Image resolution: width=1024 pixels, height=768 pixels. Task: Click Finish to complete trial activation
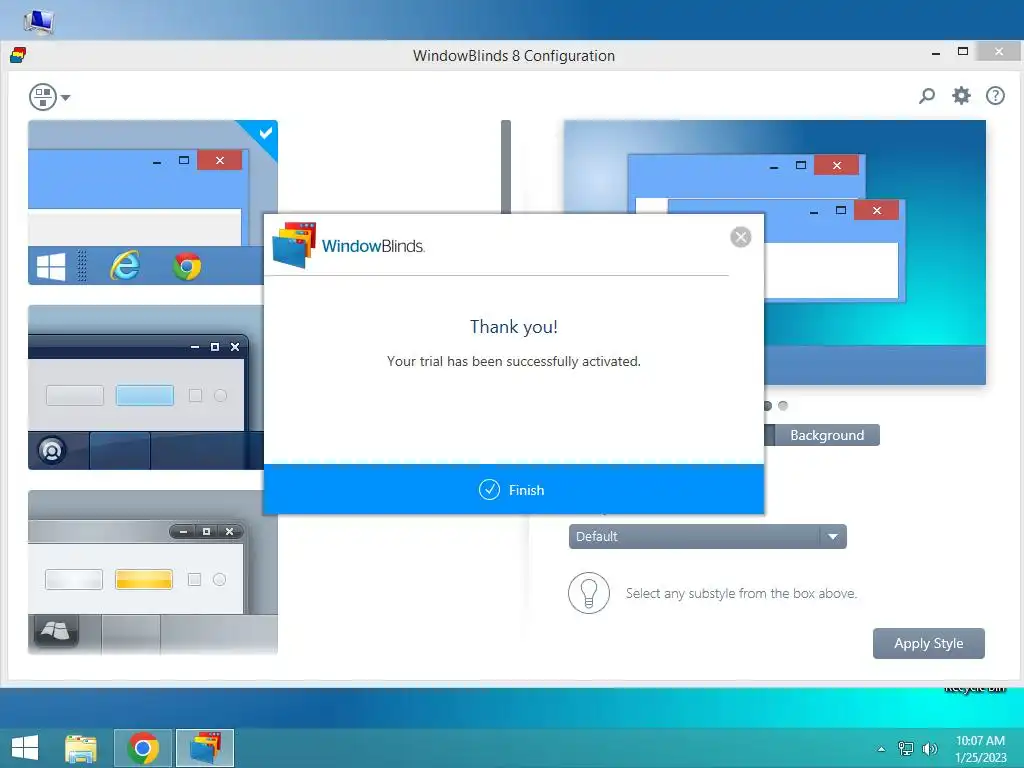(x=513, y=489)
